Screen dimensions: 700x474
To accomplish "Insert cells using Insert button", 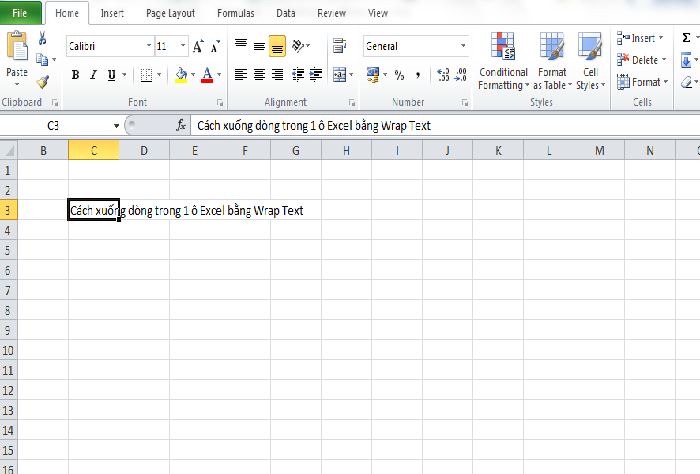I will point(637,38).
